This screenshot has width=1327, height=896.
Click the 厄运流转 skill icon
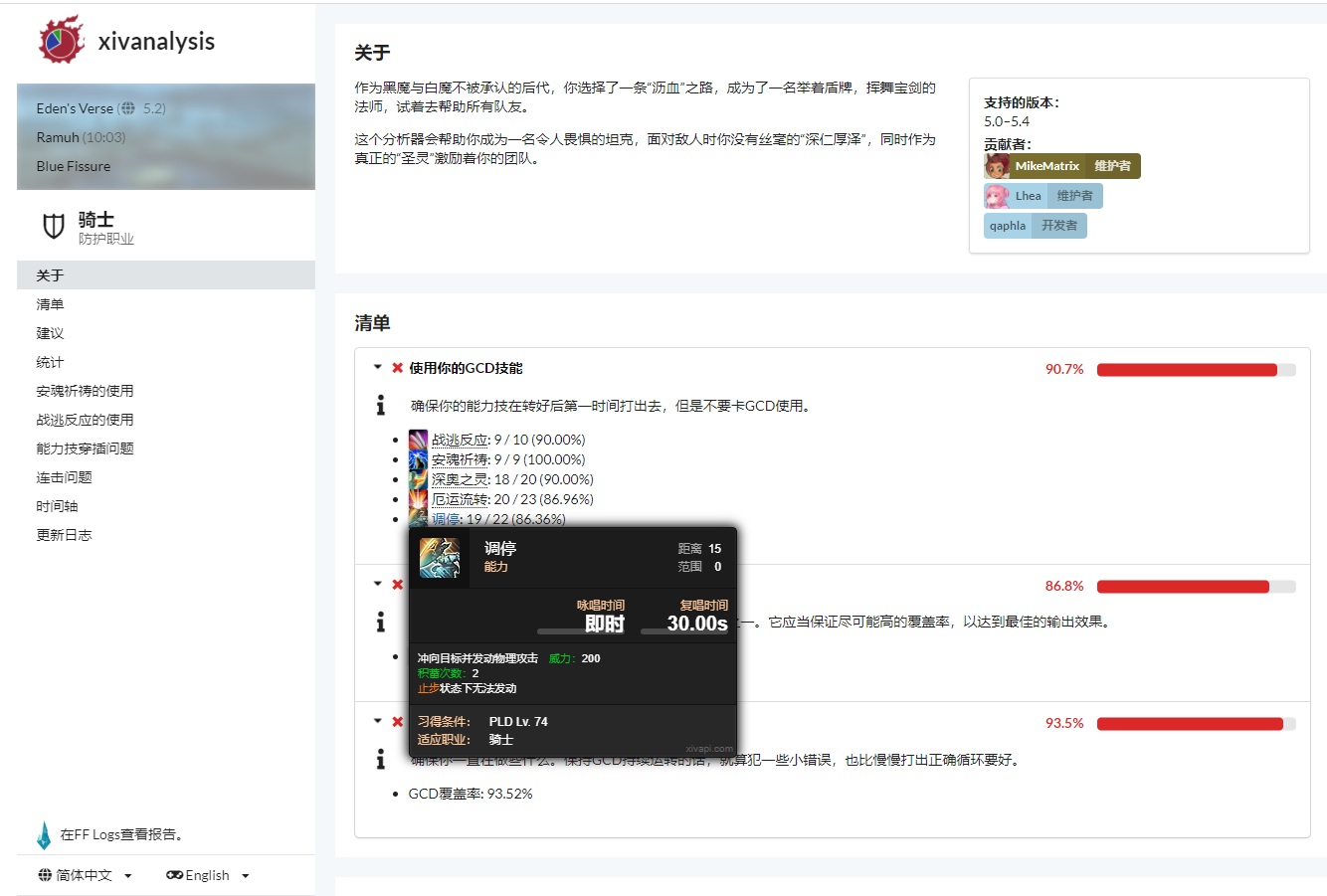click(418, 499)
